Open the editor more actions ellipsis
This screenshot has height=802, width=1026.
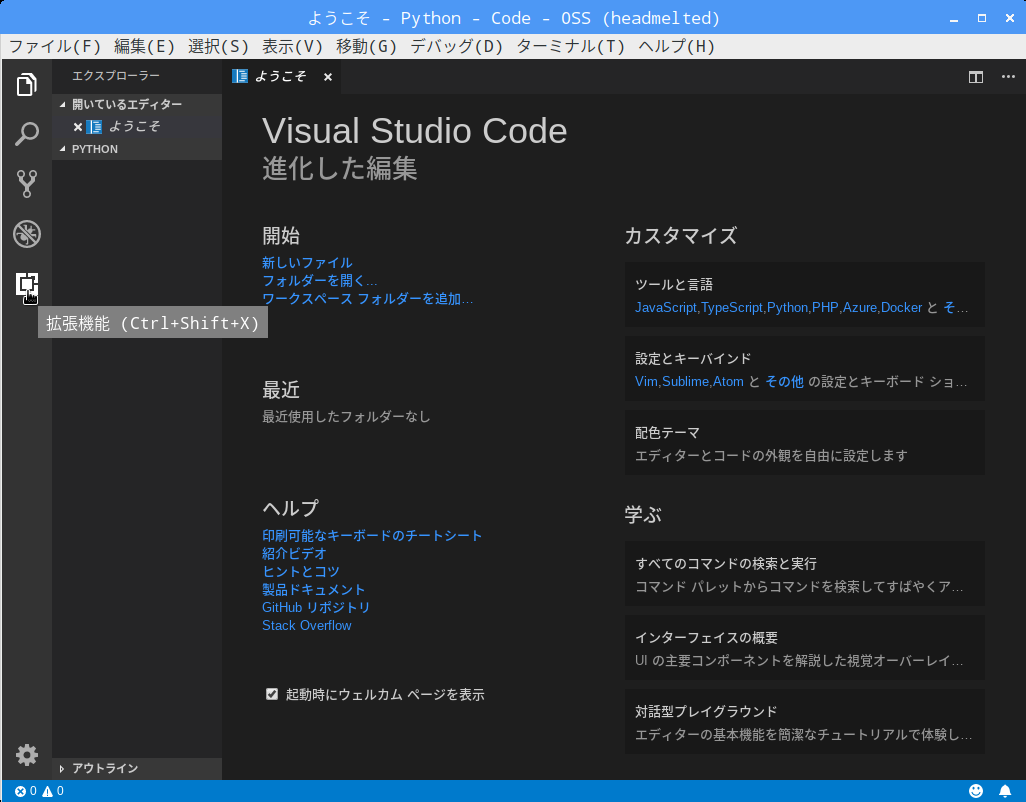(1008, 77)
